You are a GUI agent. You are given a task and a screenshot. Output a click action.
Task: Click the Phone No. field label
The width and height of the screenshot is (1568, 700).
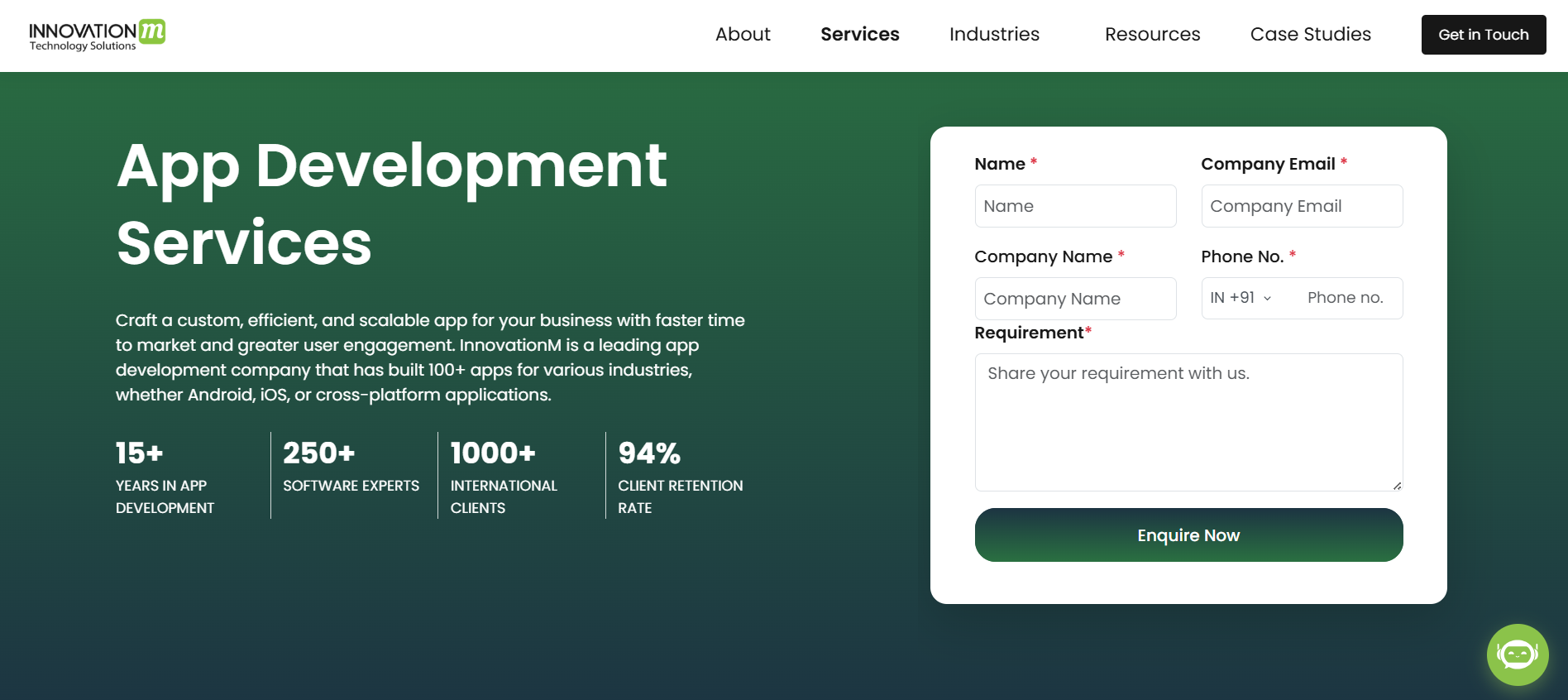(x=1248, y=257)
